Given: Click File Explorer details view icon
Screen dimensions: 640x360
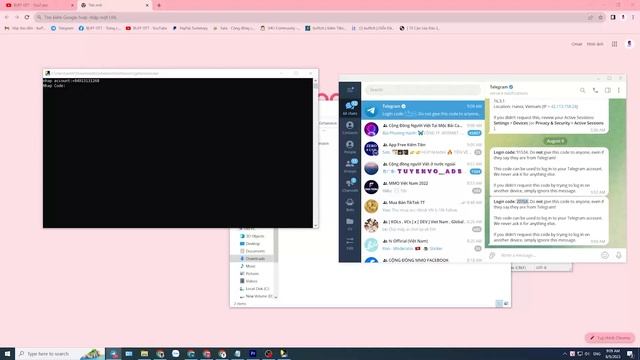Looking at the screenshot, I should pyautogui.click(x=499, y=303).
